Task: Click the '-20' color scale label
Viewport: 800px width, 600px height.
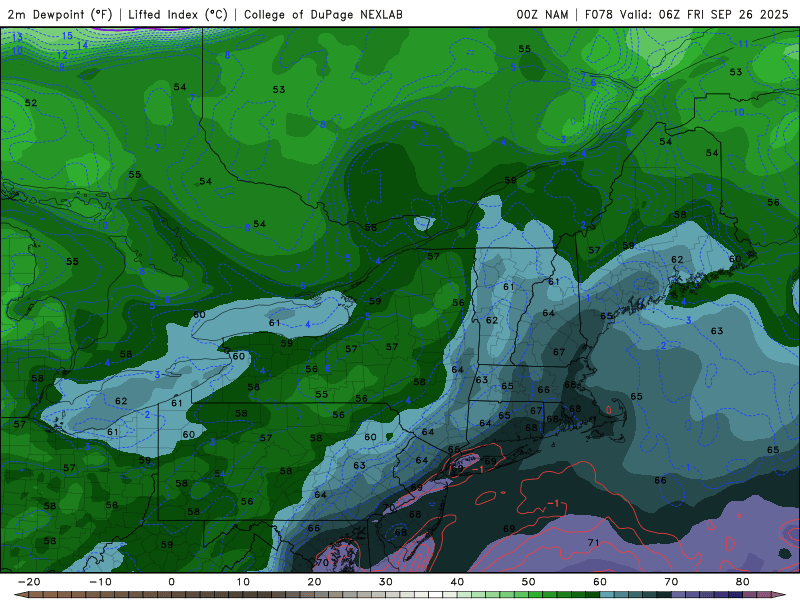Action: 29,582
